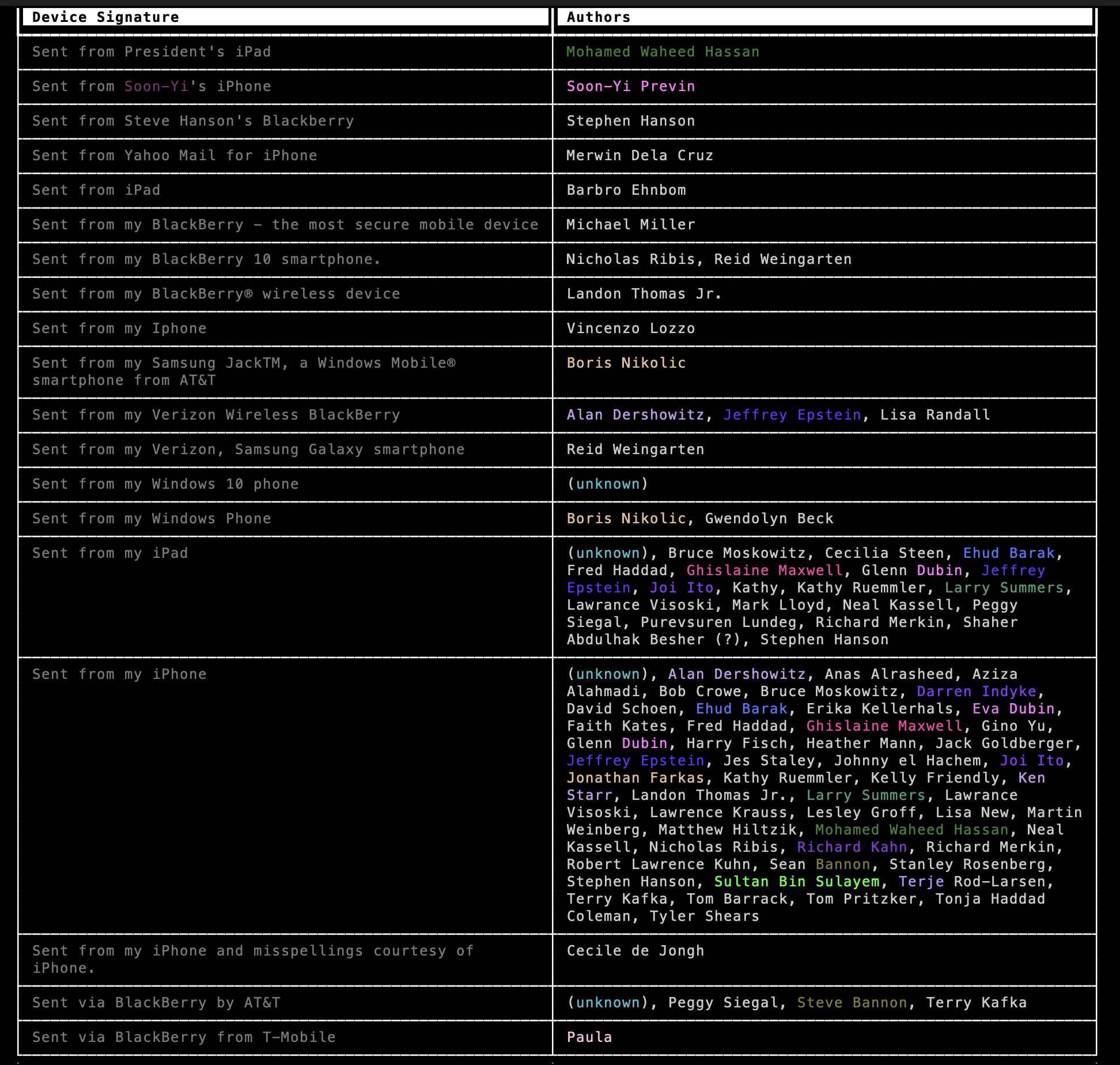Click Sent from my iPad signature cell

click(110, 553)
